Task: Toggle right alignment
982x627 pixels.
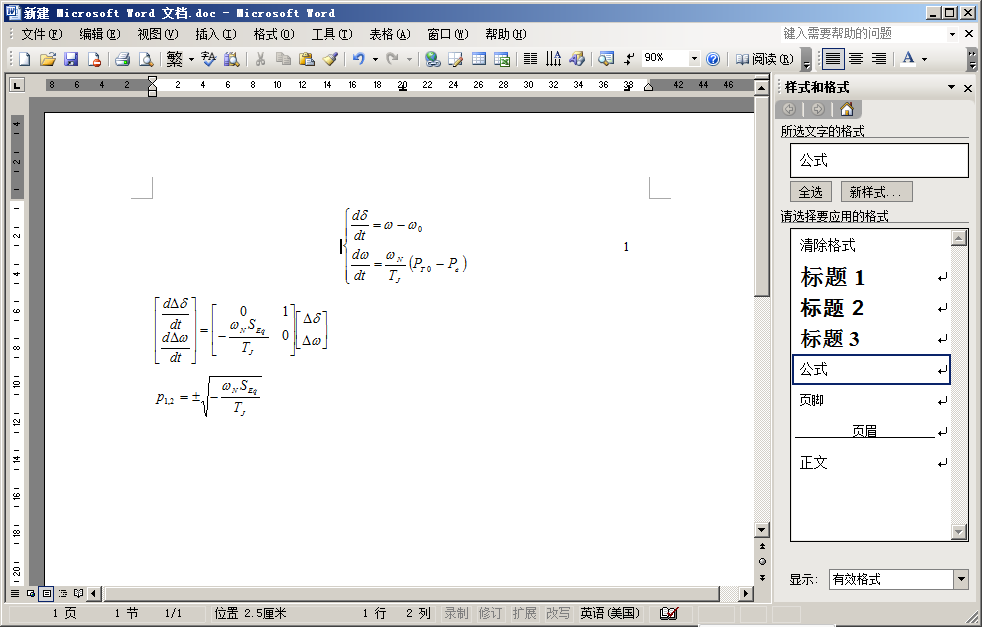Action: (x=879, y=59)
